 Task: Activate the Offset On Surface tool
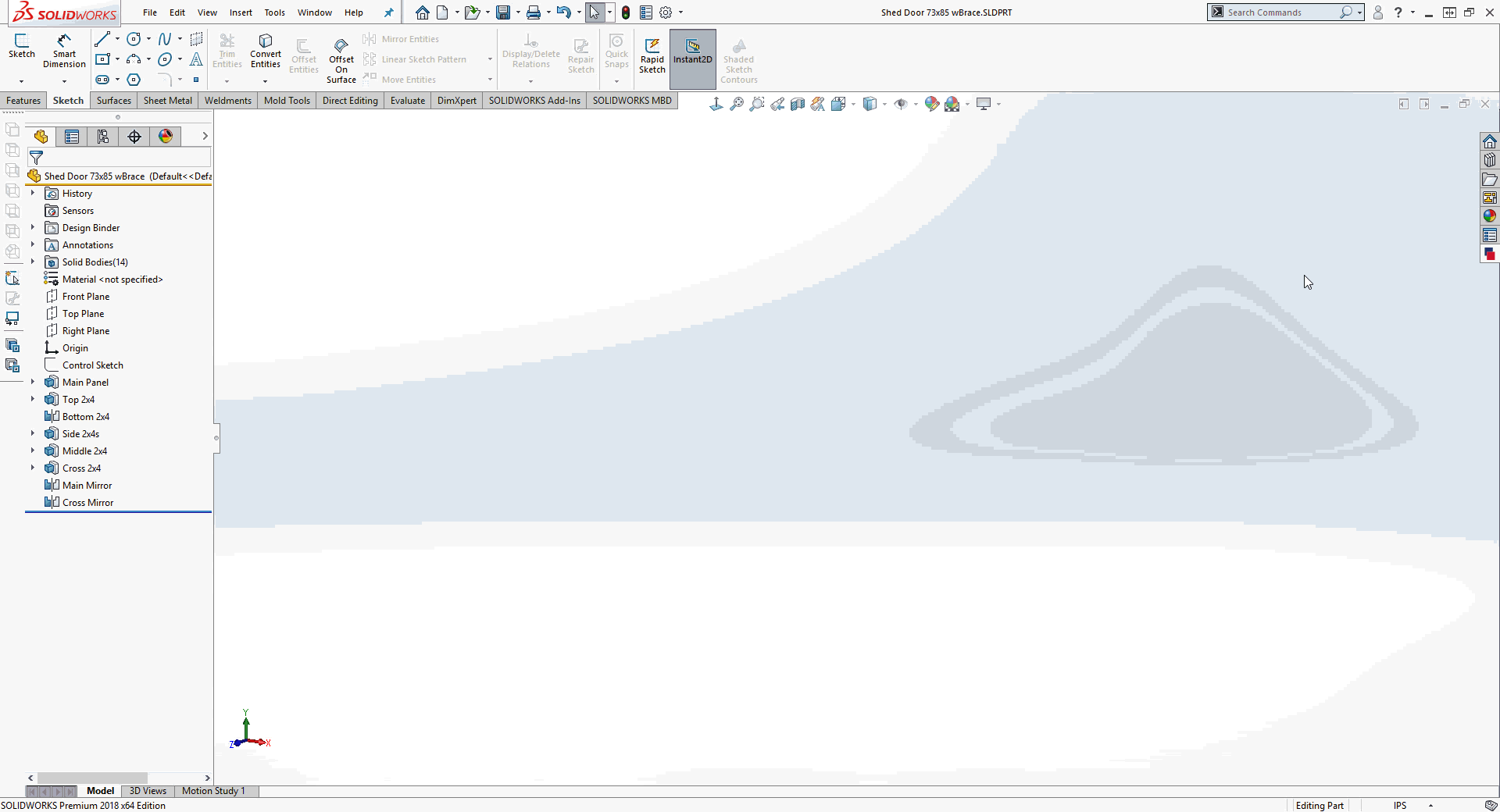[x=341, y=59]
